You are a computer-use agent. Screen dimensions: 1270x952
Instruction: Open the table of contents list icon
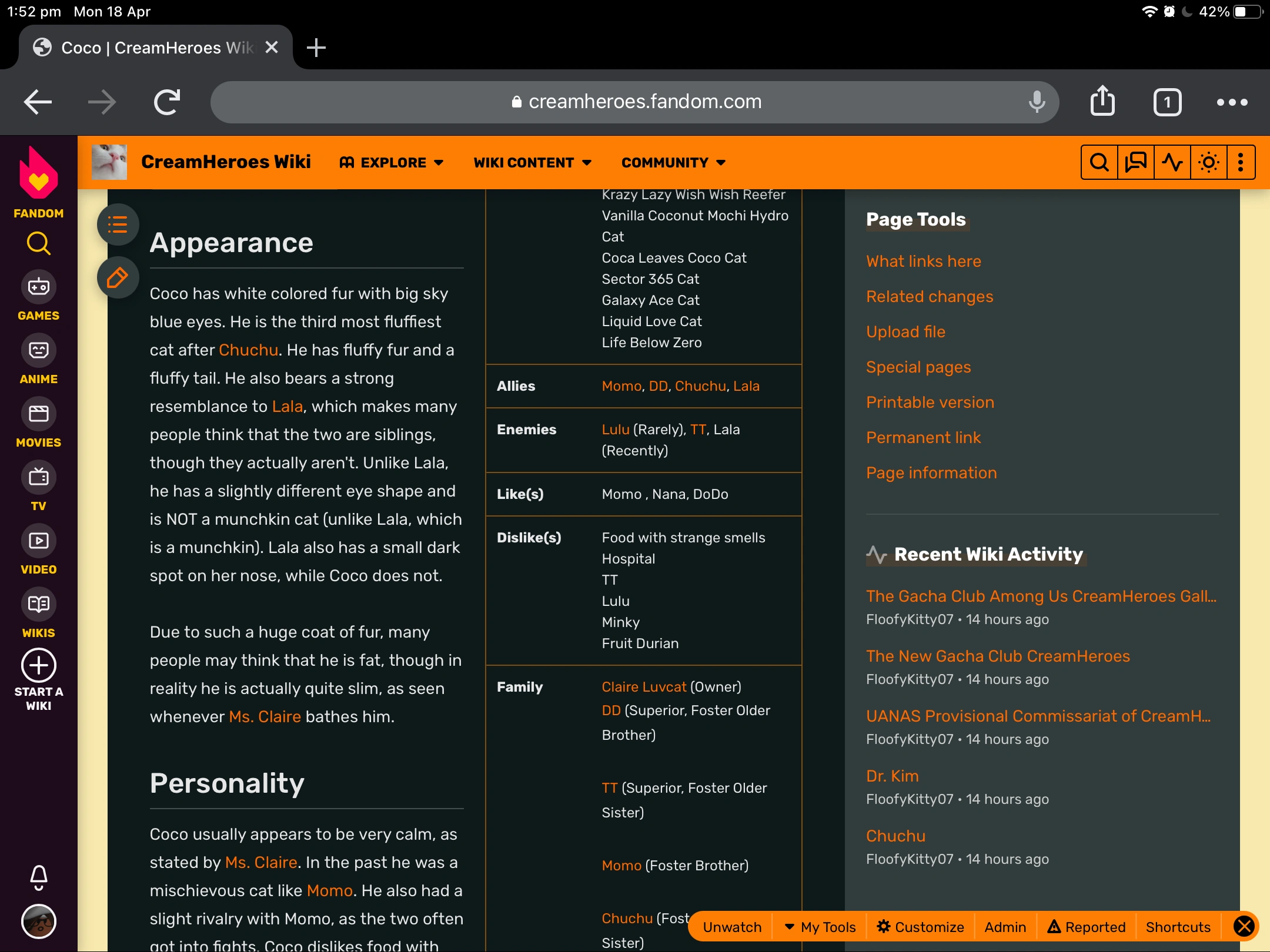coord(118,224)
